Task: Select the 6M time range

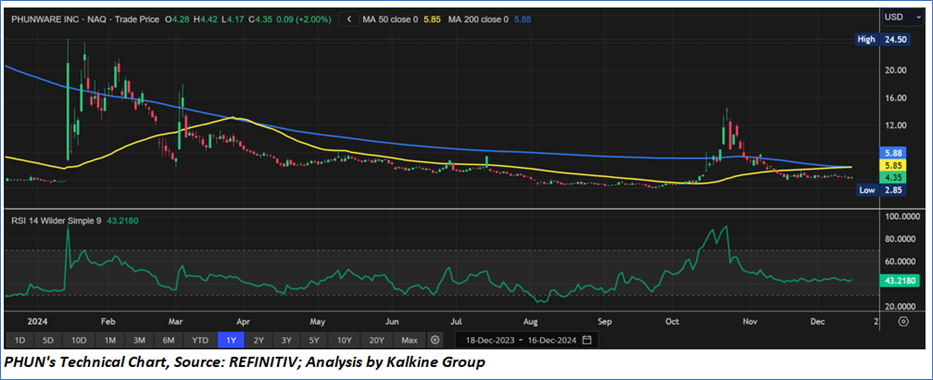Action: (168, 340)
